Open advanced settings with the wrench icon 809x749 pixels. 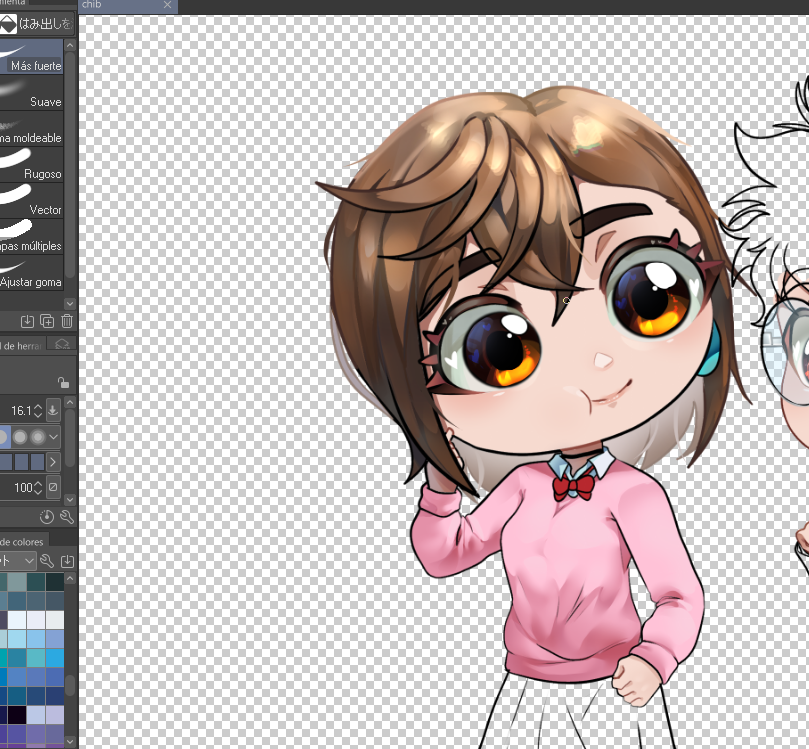(x=65, y=515)
